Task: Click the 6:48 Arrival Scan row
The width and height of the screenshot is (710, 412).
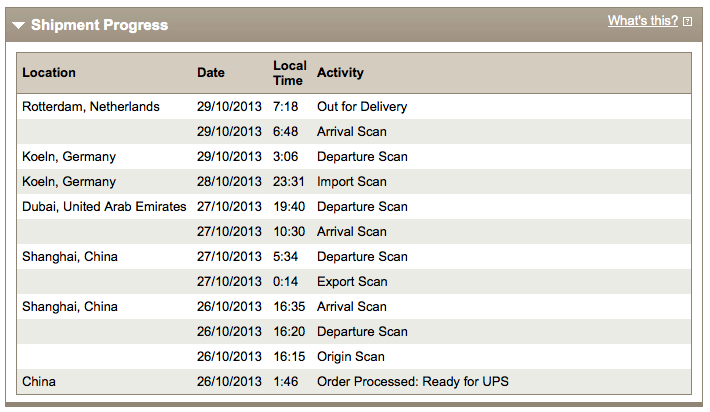Action: click(354, 132)
